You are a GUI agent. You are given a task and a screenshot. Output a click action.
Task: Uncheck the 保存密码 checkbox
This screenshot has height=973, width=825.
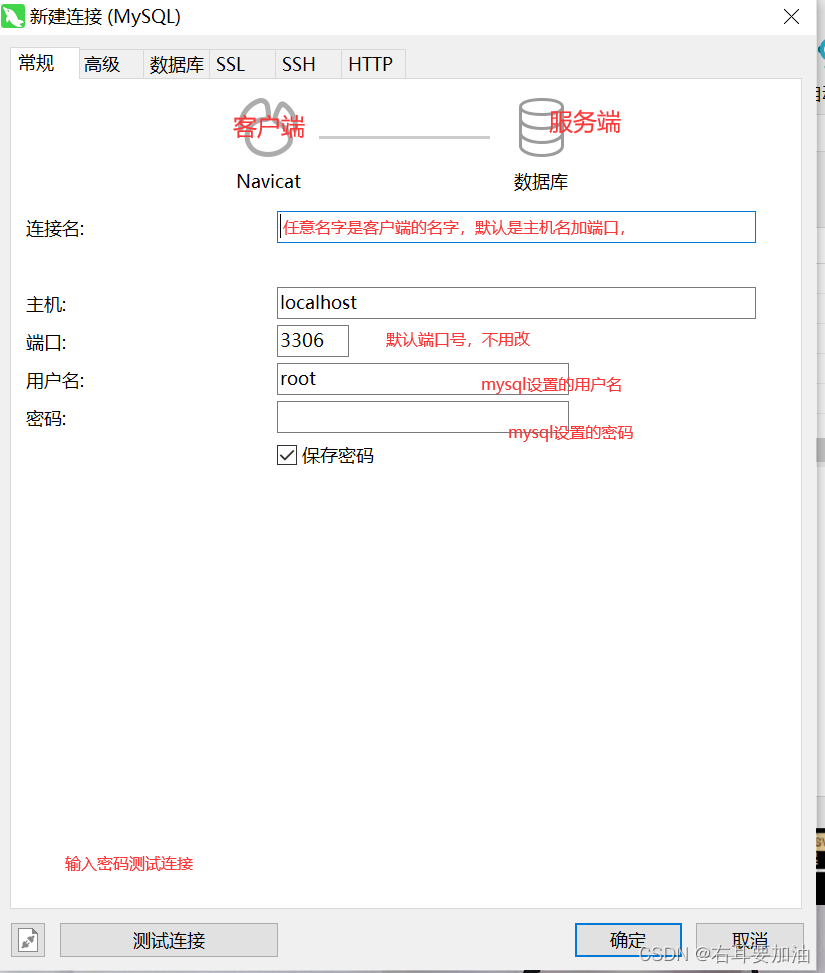pyautogui.click(x=287, y=455)
